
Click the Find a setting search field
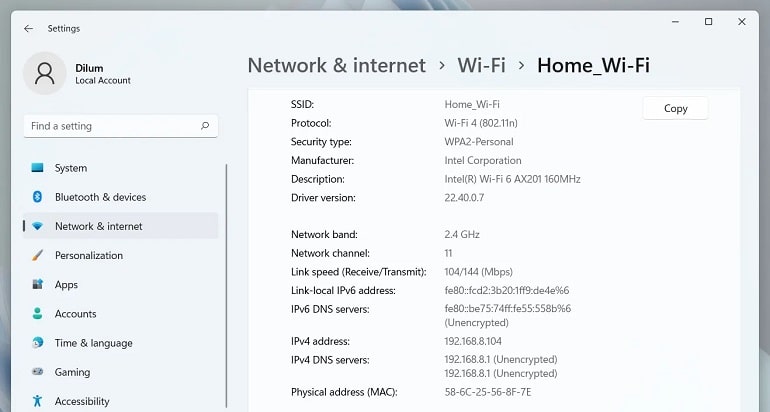pyautogui.click(x=121, y=126)
